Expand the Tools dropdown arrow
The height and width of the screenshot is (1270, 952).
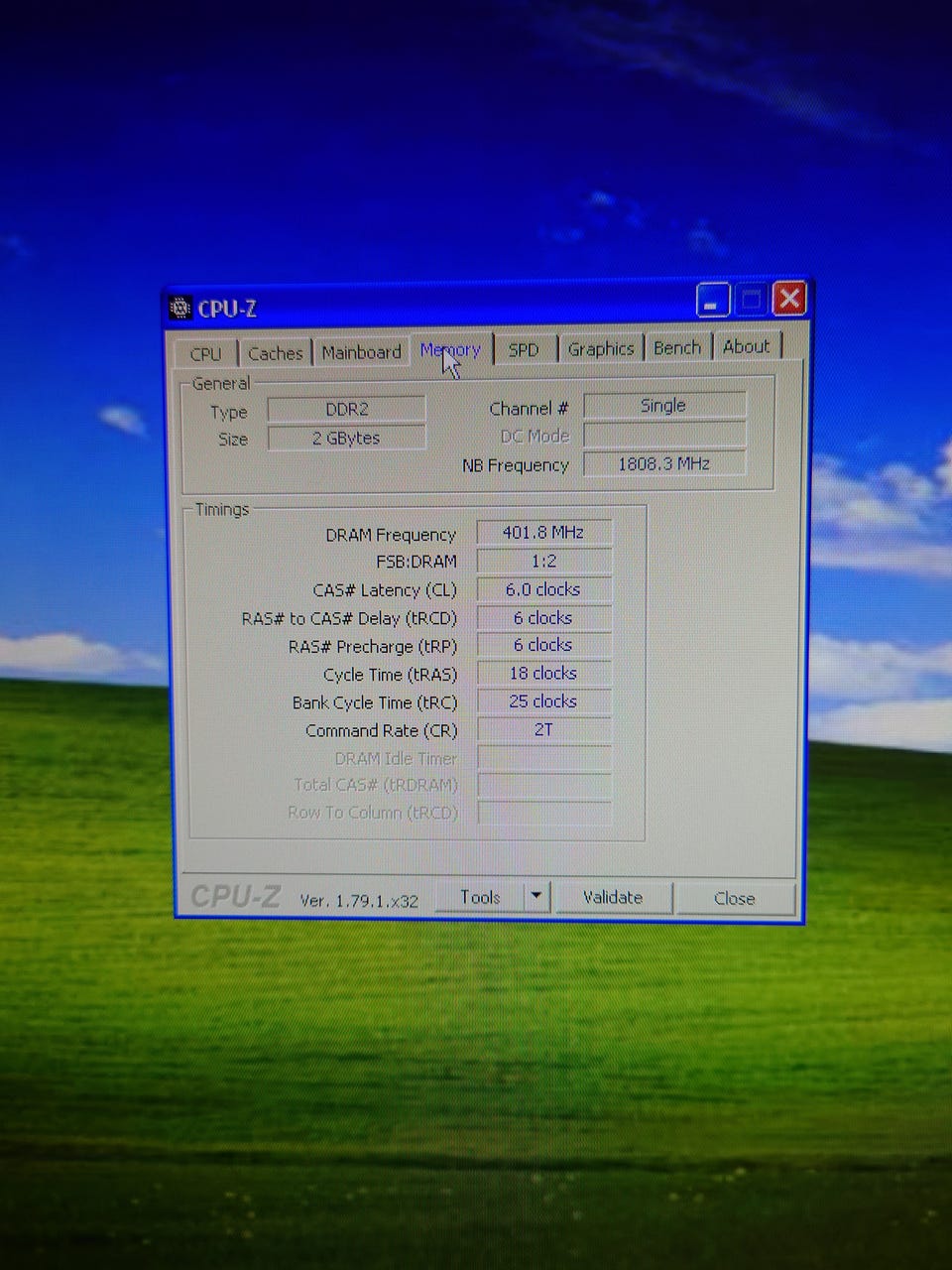tap(536, 897)
